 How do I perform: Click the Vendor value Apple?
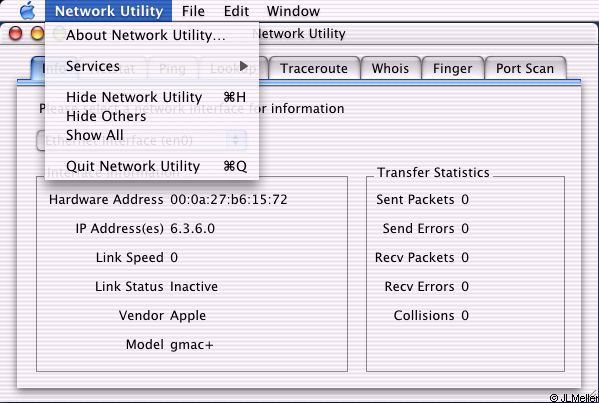tap(188, 316)
